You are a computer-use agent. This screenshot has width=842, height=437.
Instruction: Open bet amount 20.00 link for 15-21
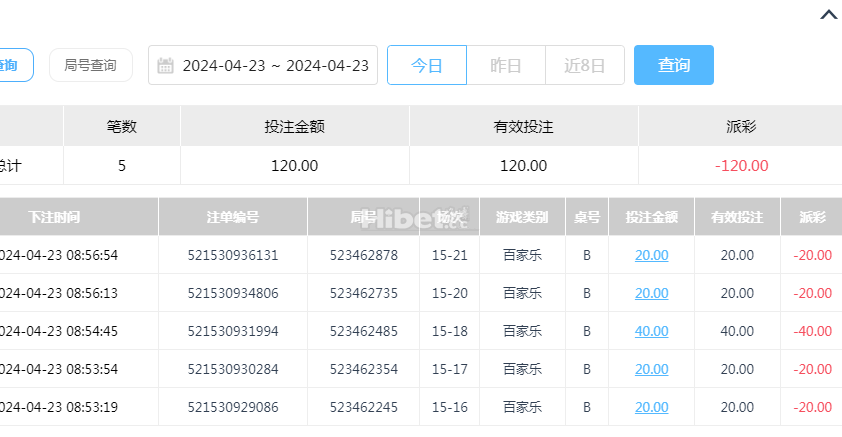point(651,255)
